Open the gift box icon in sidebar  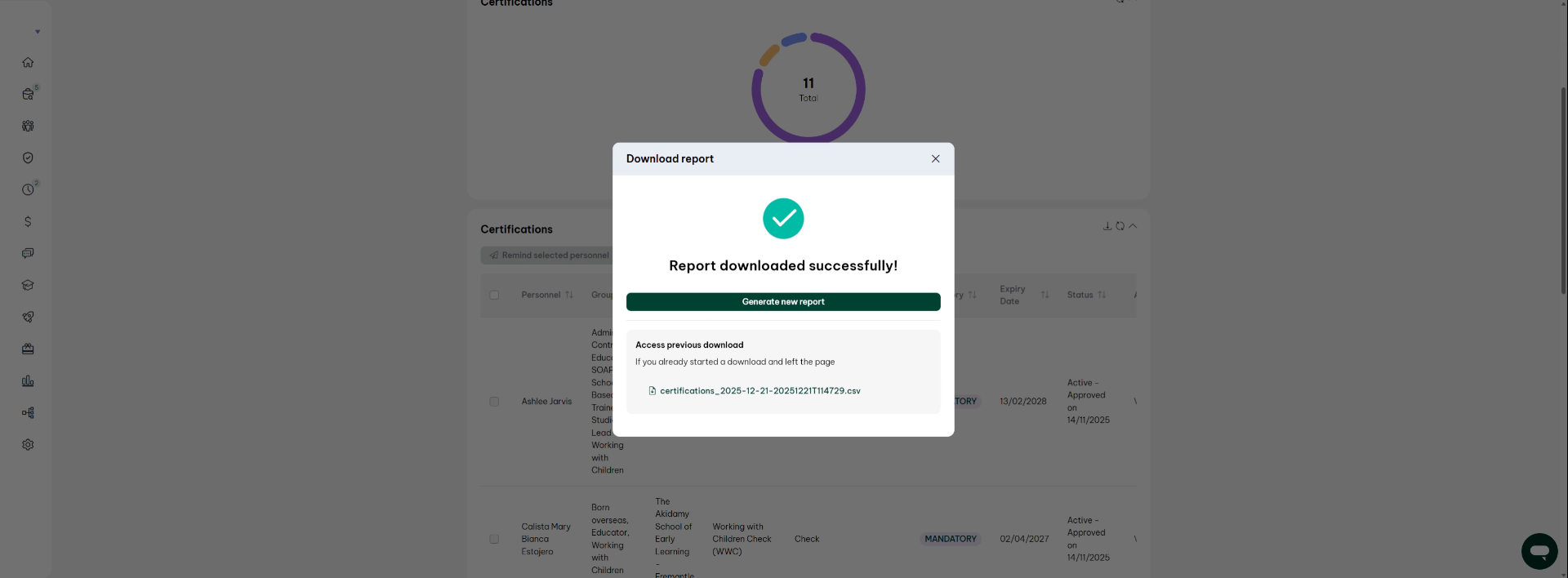coord(28,349)
